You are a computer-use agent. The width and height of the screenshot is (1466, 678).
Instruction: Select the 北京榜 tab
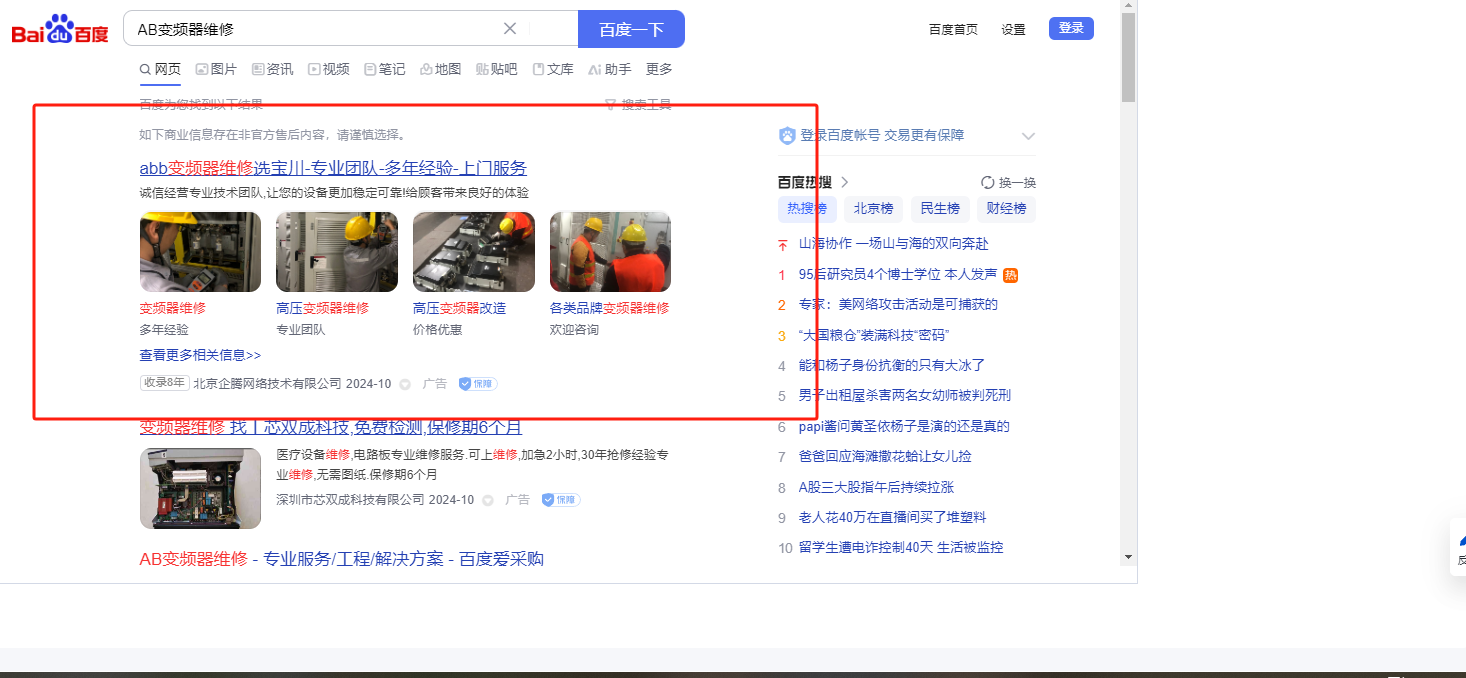pyautogui.click(x=873, y=208)
